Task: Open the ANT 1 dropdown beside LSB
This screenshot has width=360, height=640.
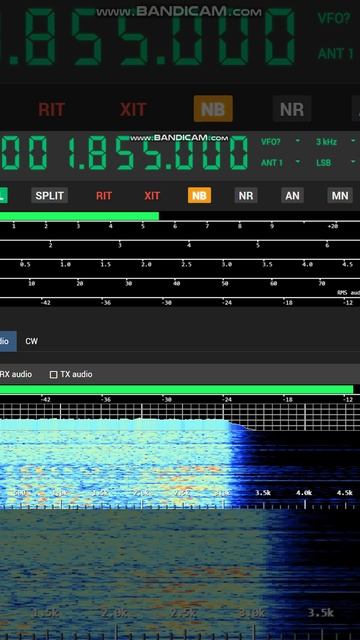Action: tap(280, 162)
